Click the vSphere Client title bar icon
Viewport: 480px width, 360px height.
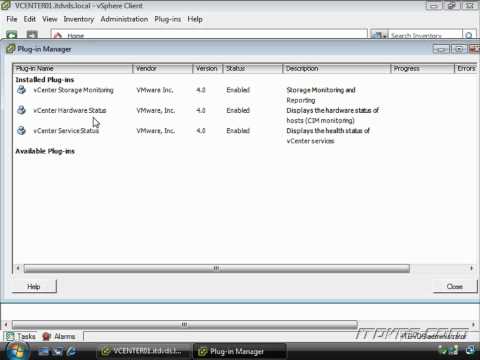click(x=6, y=5)
